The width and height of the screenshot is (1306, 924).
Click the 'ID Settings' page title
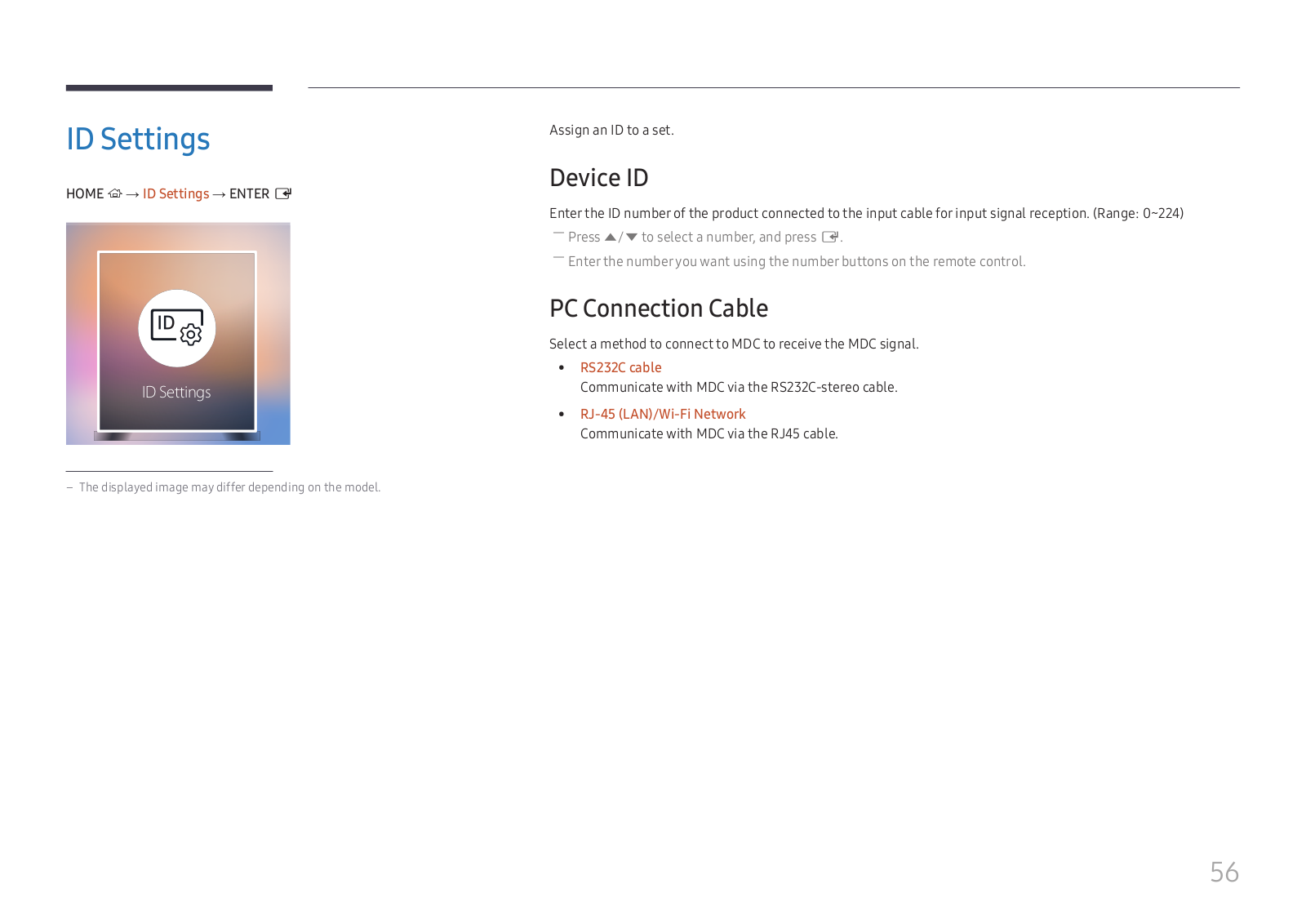pos(138,139)
